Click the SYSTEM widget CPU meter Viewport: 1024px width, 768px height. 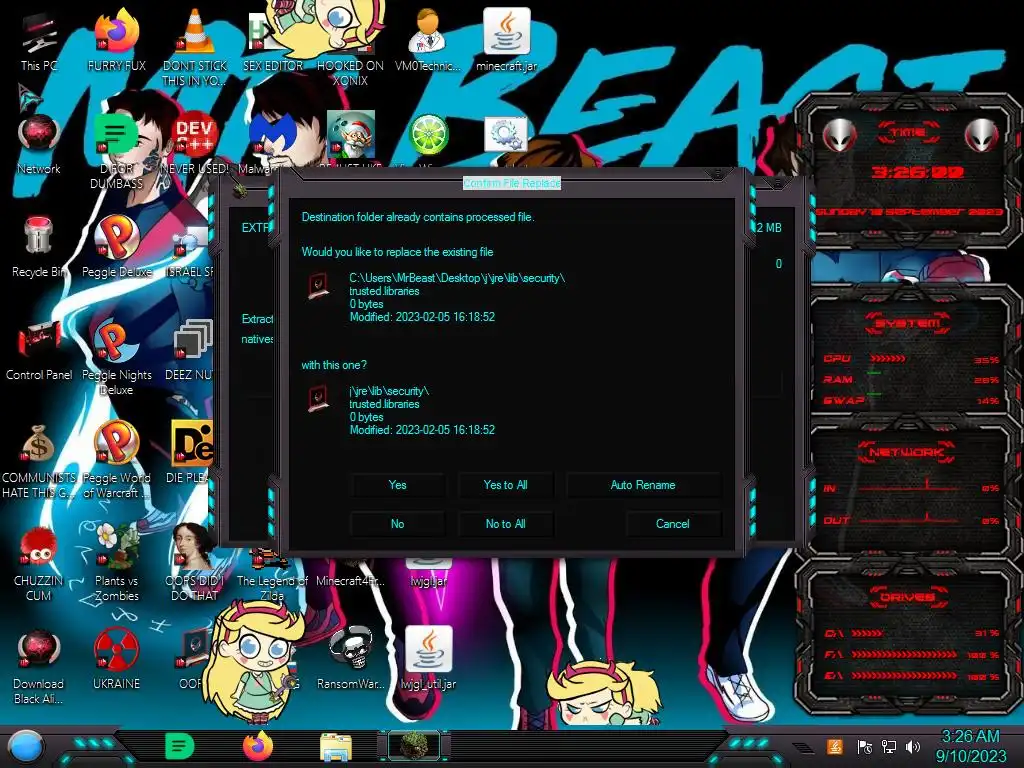click(x=912, y=359)
